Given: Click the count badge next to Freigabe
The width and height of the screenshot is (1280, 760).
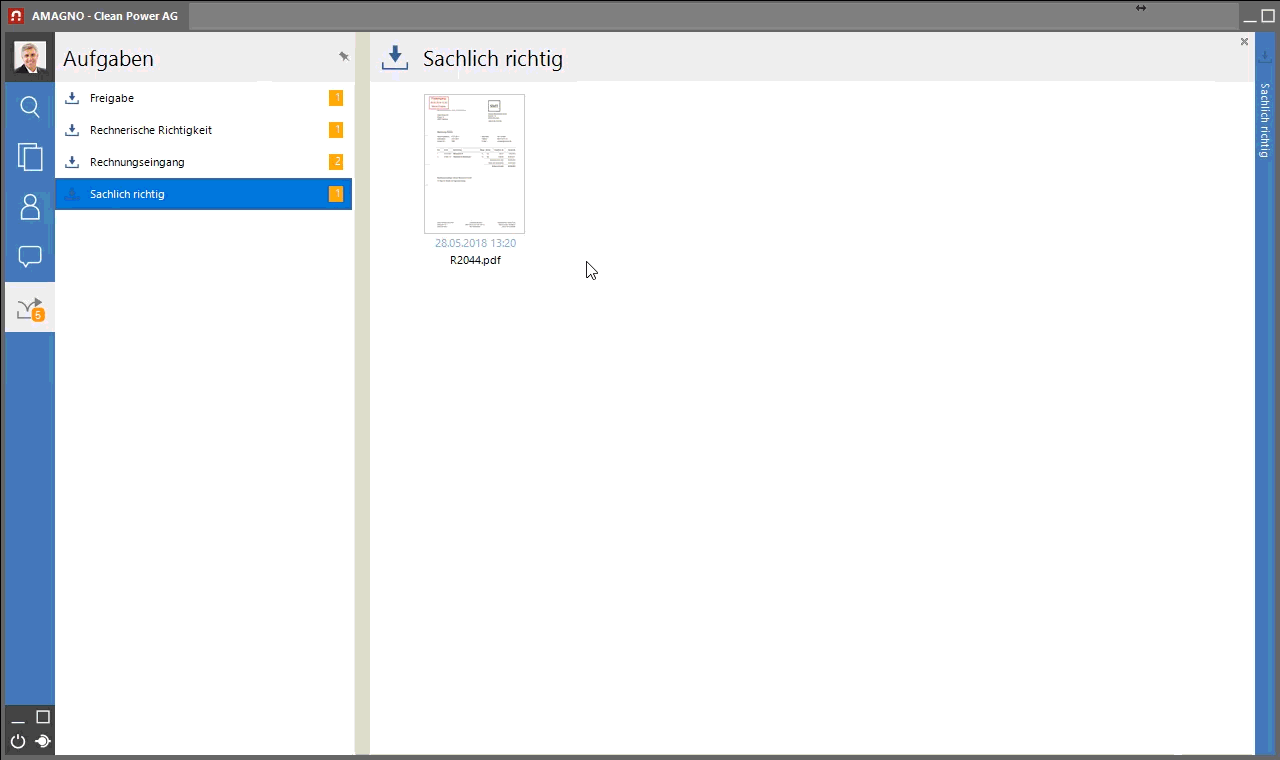Looking at the screenshot, I should pos(336,98).
